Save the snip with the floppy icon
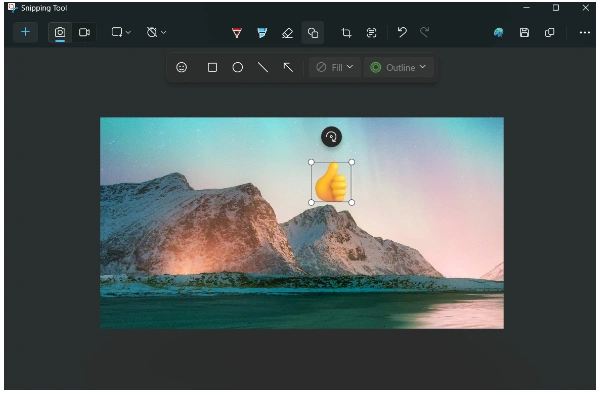 coord(524,33)
